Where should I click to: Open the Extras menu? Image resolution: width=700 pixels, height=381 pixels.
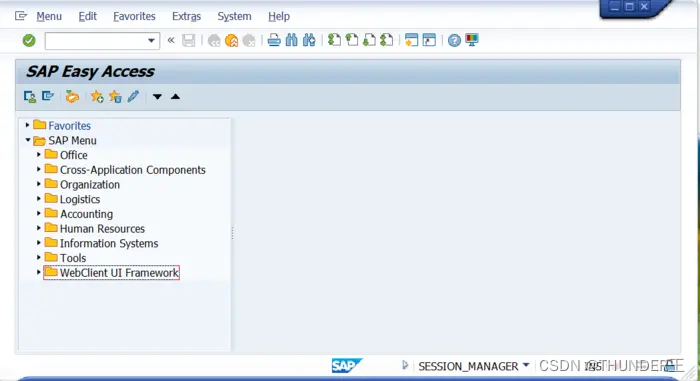[x=187, y=17]
